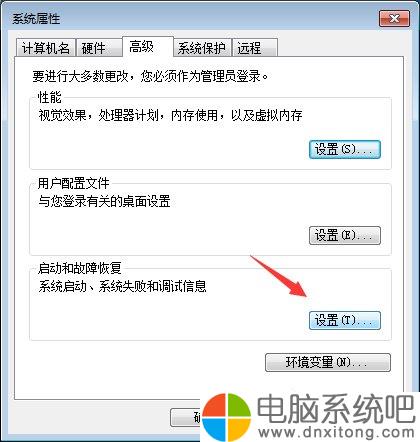Click the www.dnxitong.com watermark link
Viewport: 420px width, 442px height.
point(337,433)
